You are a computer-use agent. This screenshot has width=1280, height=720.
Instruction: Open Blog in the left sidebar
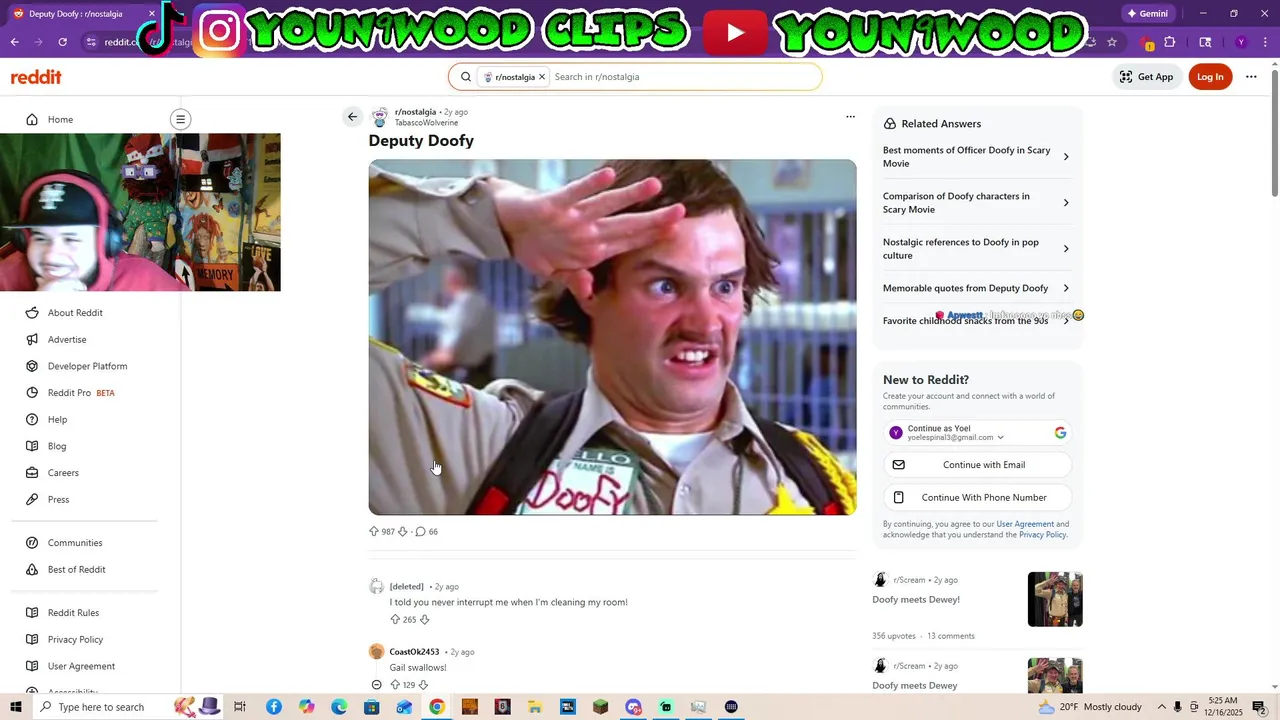coord(57,446)
